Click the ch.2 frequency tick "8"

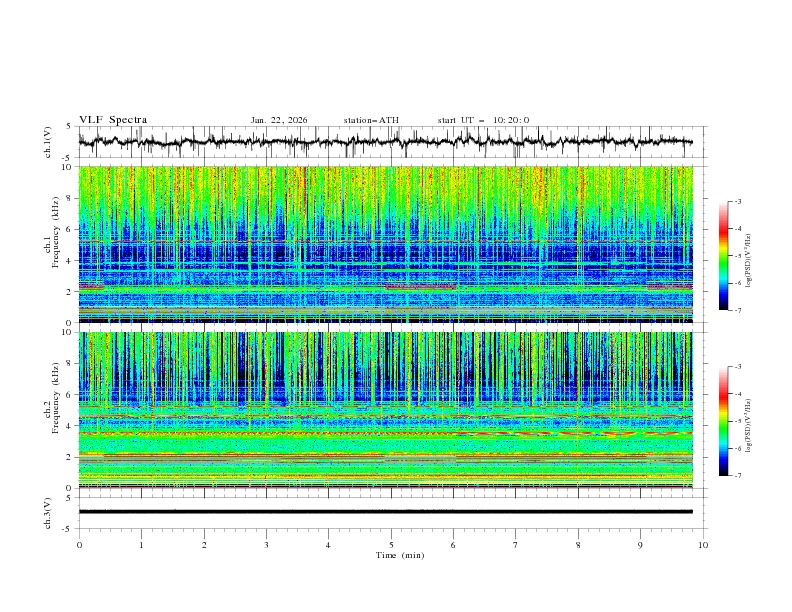pyautogui.click(x=70, y=364)
